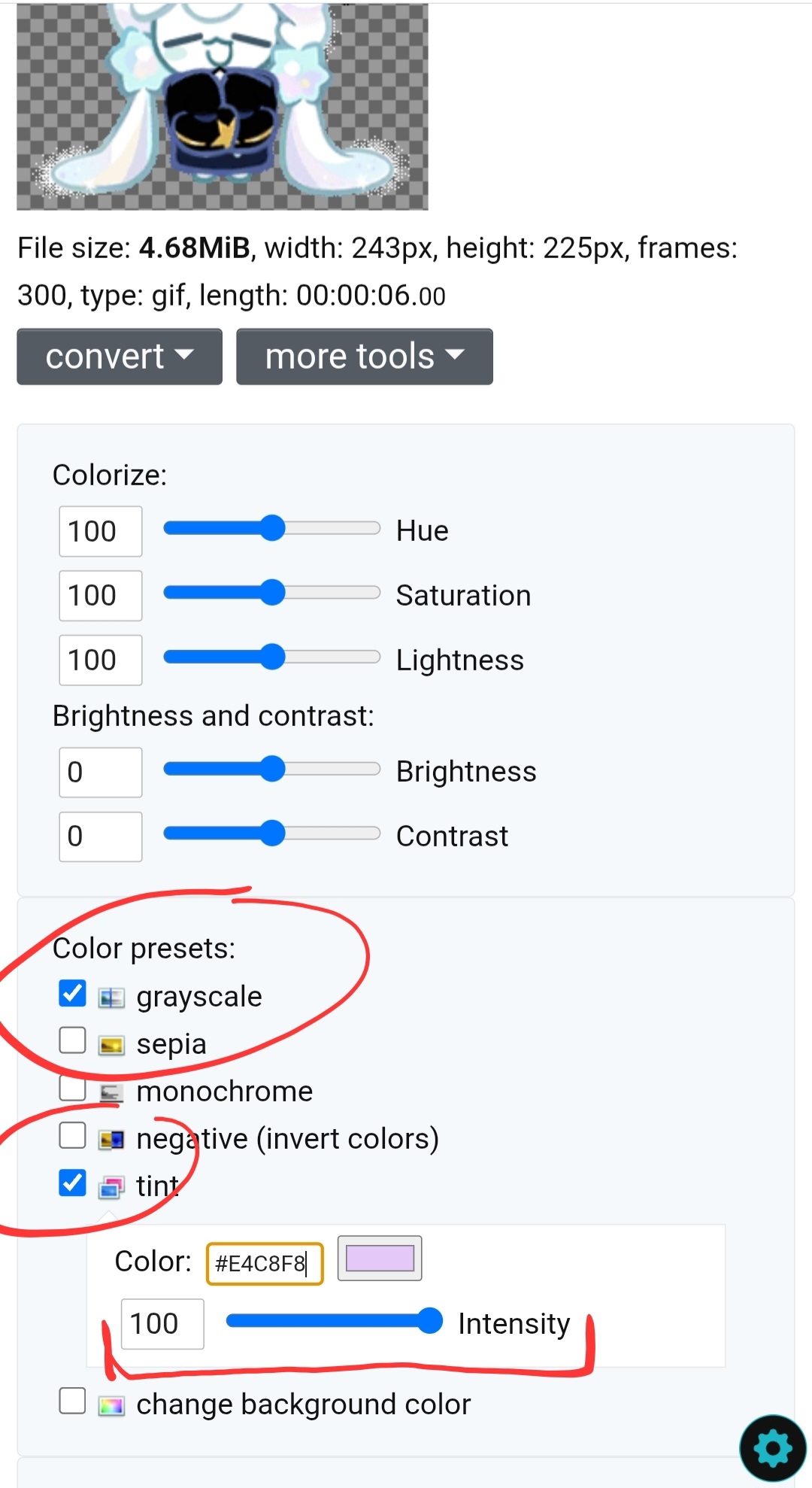Click the change background color icon

point(111,1405)
